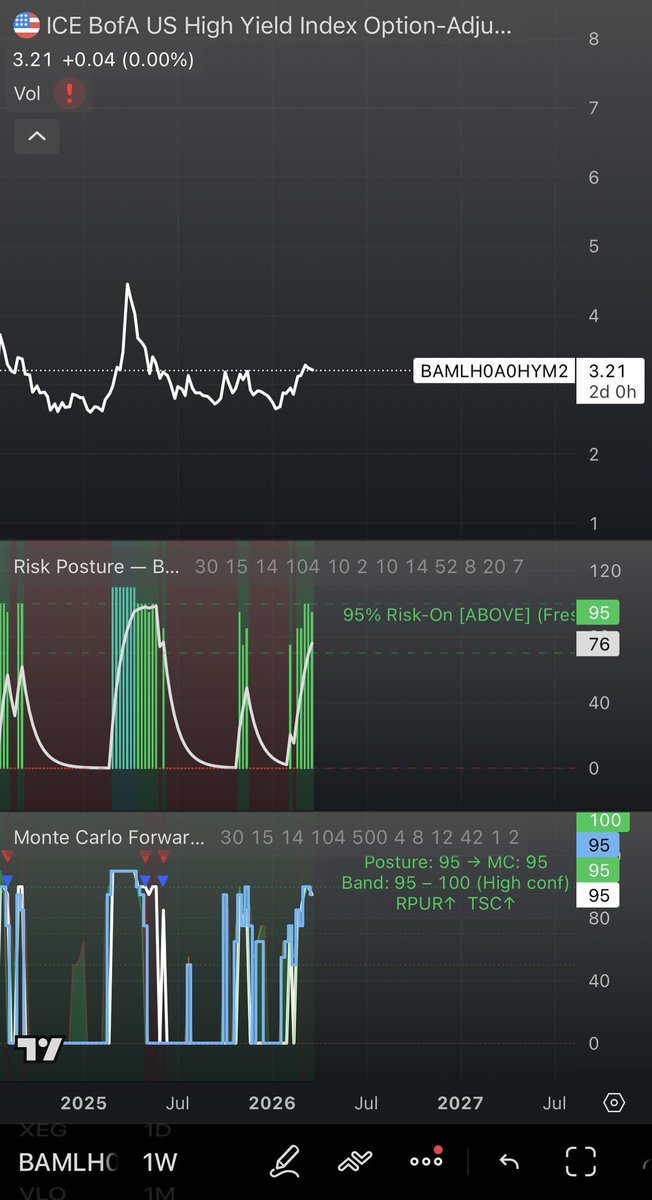Select the Risk Posture indicator legend
The width and height of the screenshot is (652, 1200).
(97, 567)
